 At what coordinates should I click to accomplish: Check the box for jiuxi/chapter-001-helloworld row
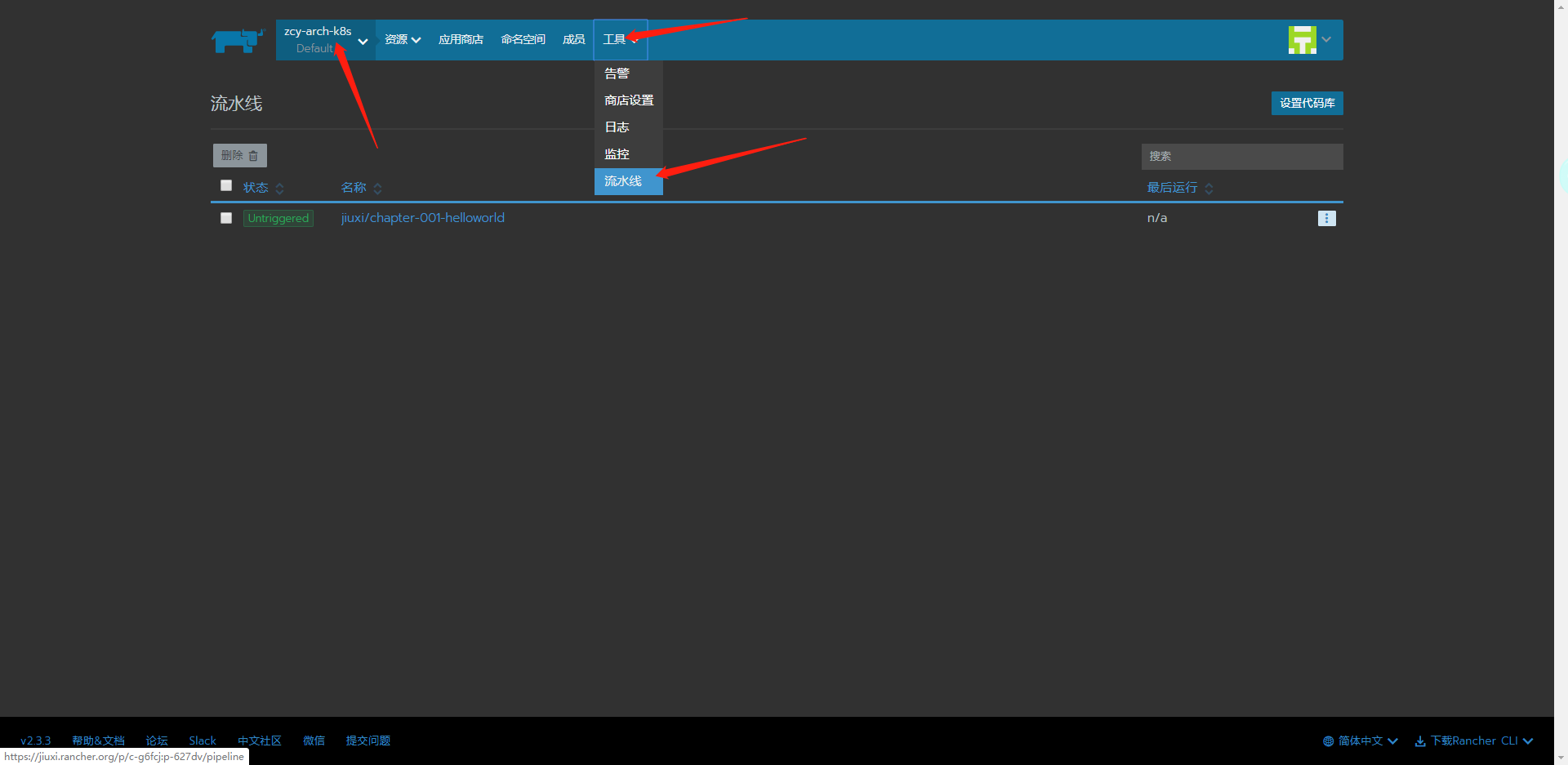click(x=226, y=218)
